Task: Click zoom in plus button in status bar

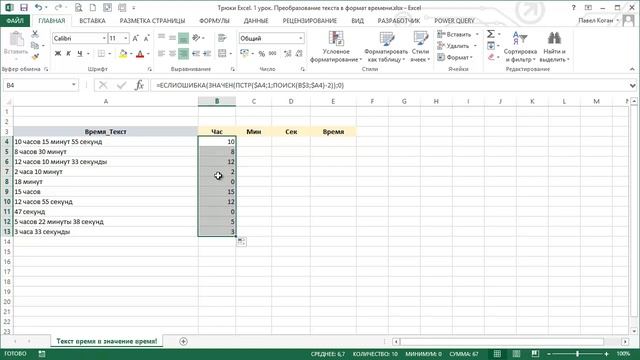Action: coord(607,354)
